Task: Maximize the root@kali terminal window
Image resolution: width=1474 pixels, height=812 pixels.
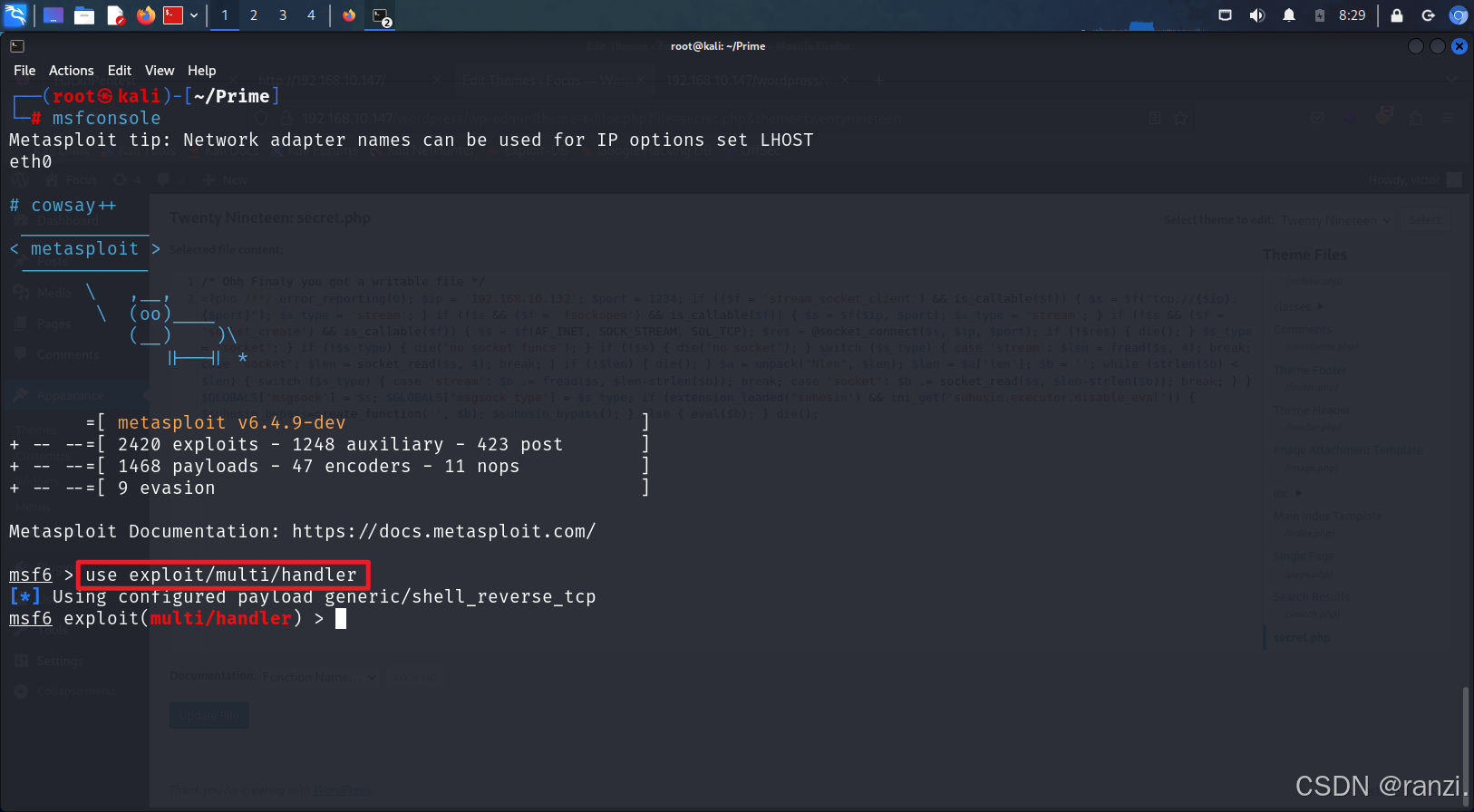Action: pyautogui.click(x=1438, y=46)
